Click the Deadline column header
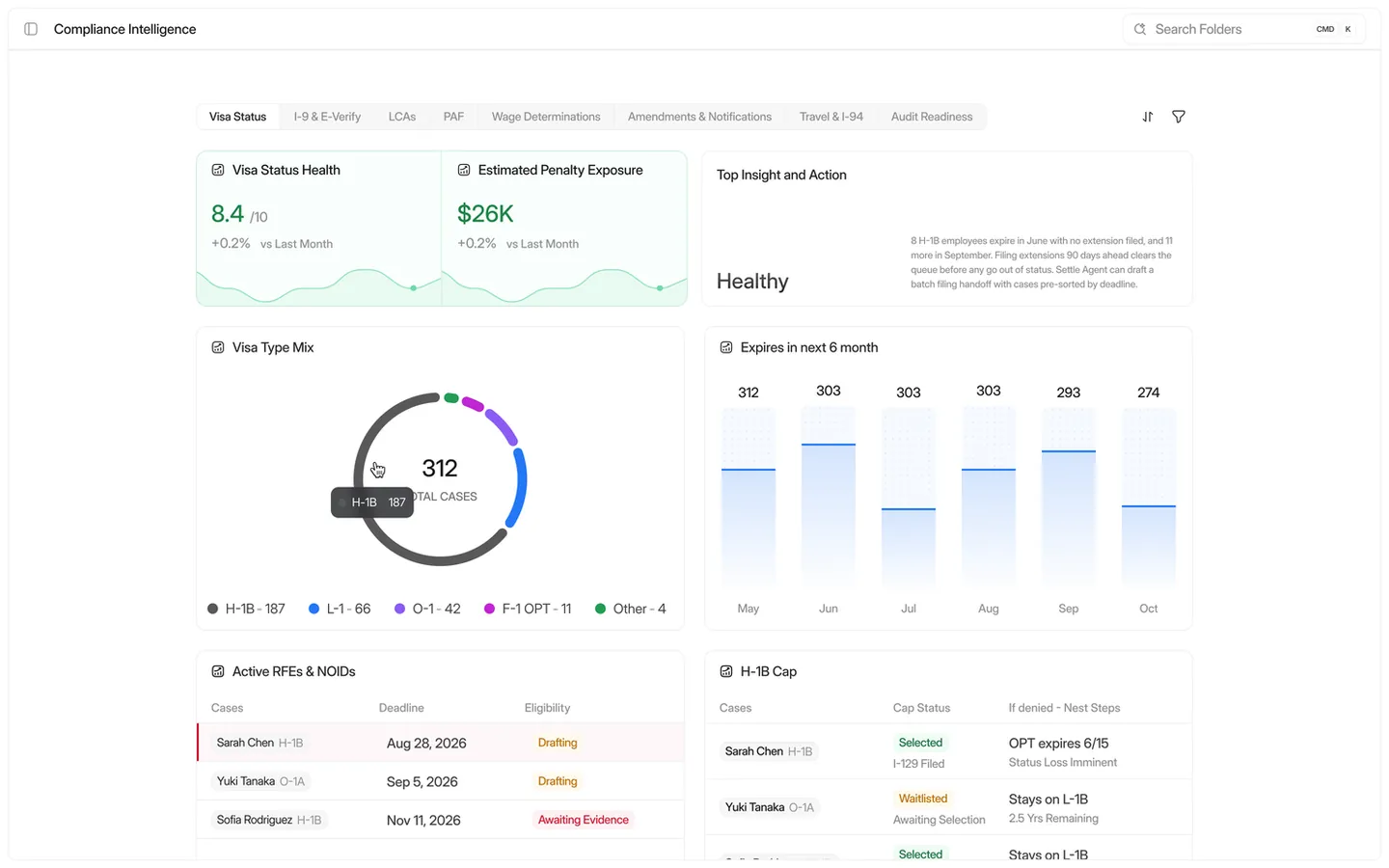 [401, 708]
